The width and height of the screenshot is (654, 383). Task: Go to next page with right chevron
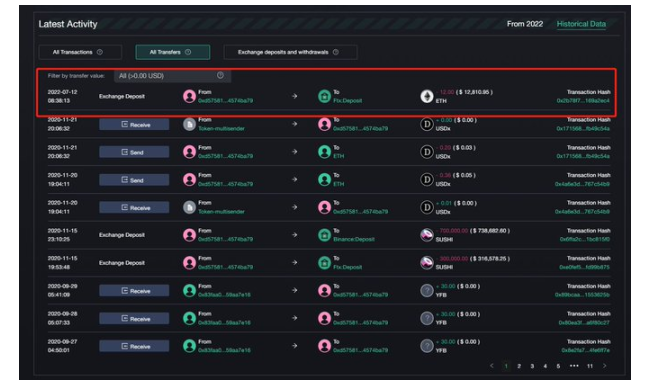click(x=604, y=366)
